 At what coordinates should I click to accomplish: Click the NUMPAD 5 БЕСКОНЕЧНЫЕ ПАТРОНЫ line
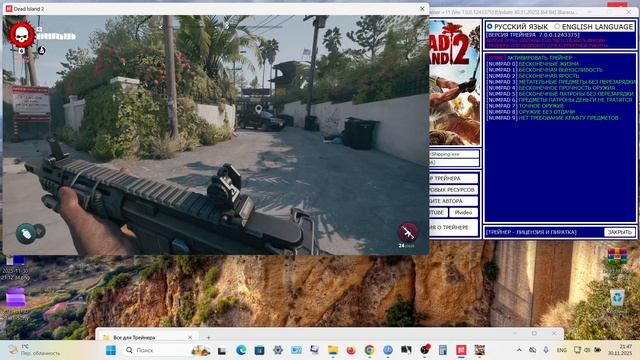click(560, 94)
